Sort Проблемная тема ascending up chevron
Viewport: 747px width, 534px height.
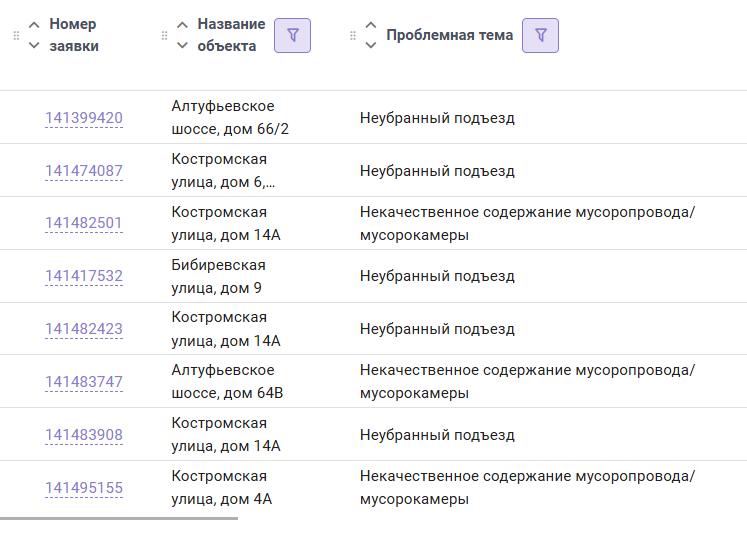[x=371, y=25]
